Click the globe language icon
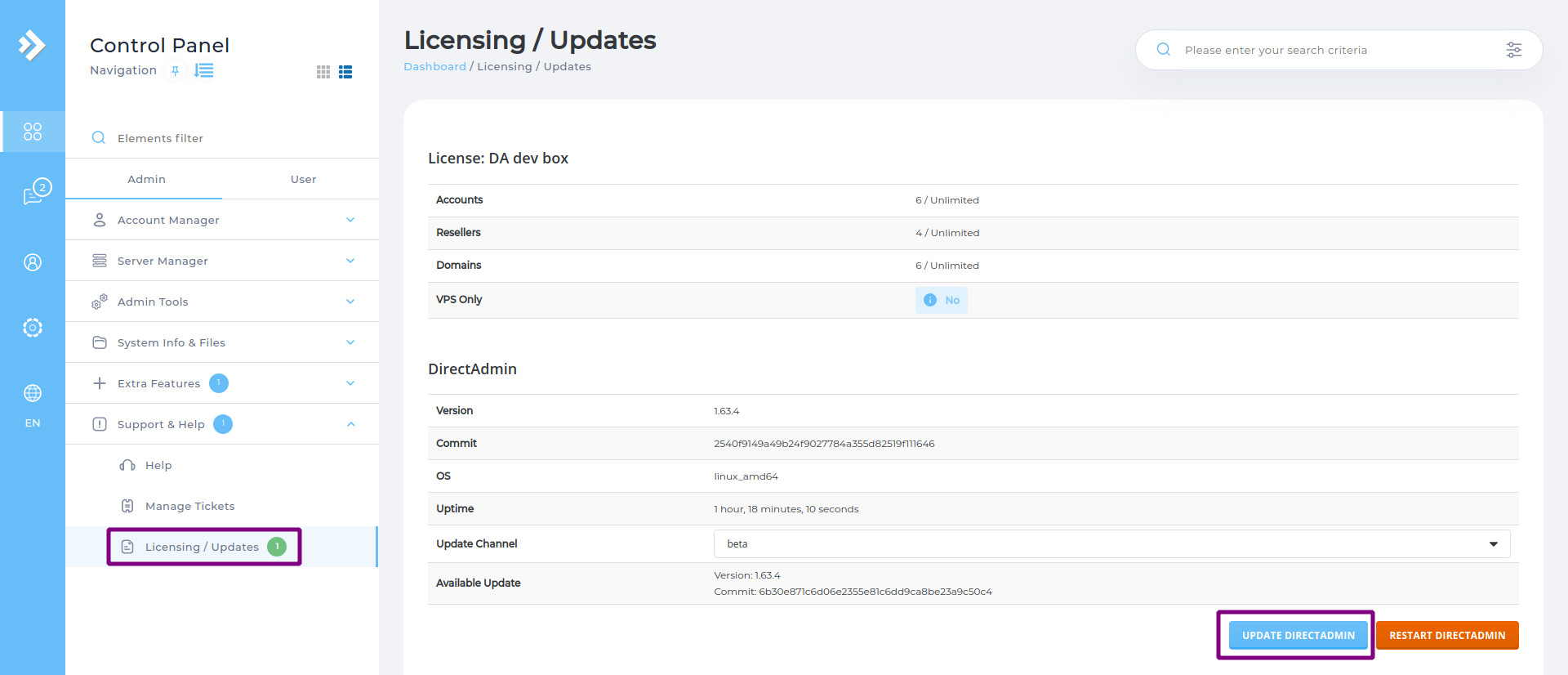The height and width of the screenshot is (675, 1568). pyautogui.click(x=33, y=393)
